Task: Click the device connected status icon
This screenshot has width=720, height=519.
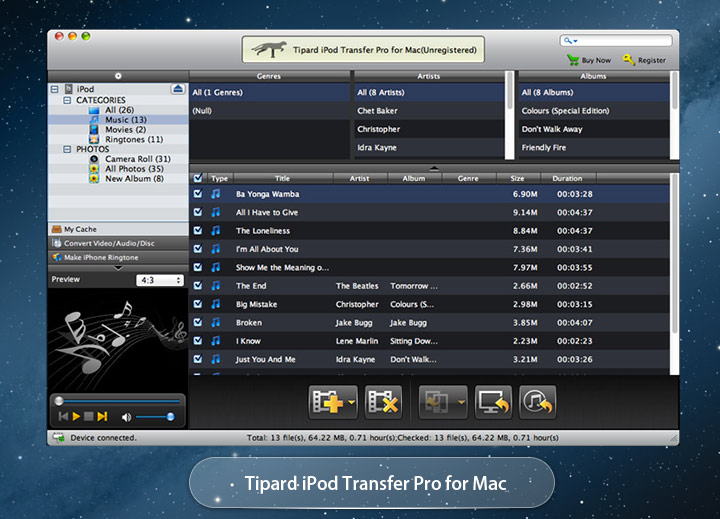Action: [x=58, y=438]
